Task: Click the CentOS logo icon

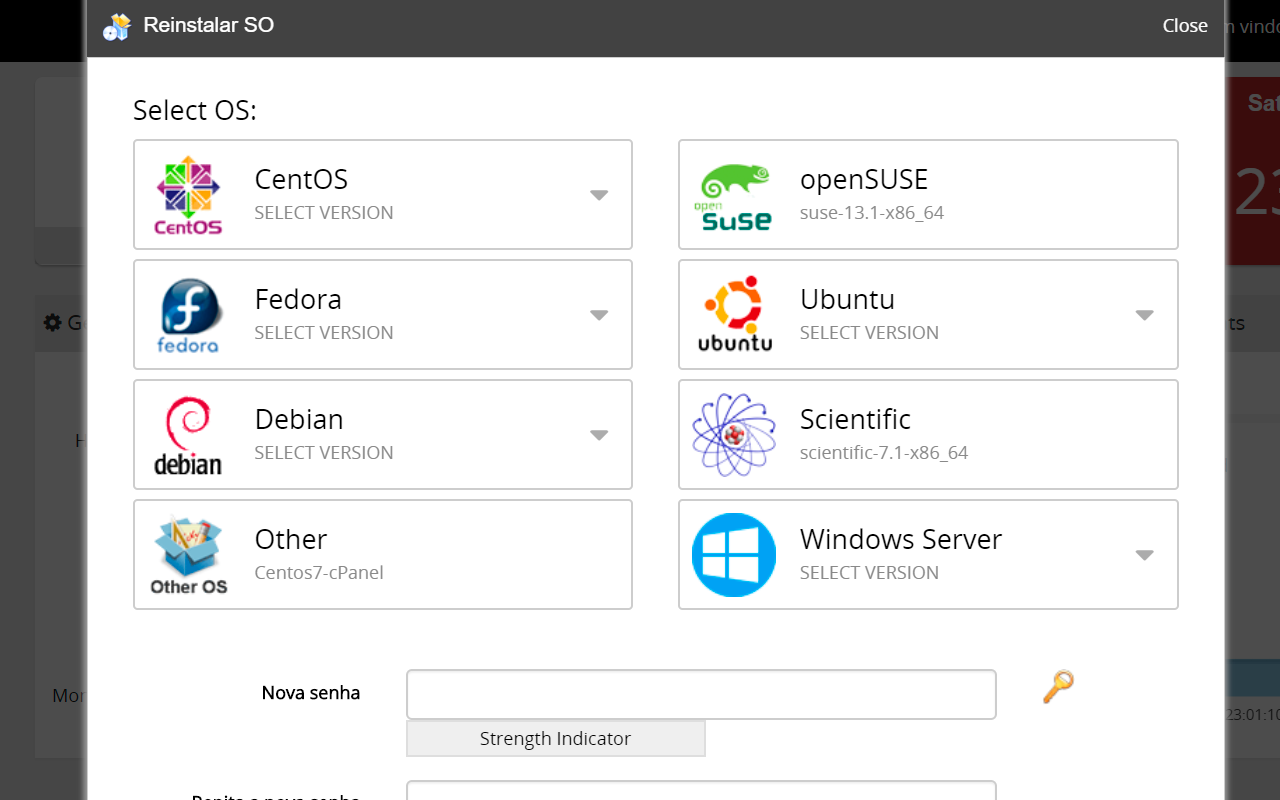Action: coord(188,195)
